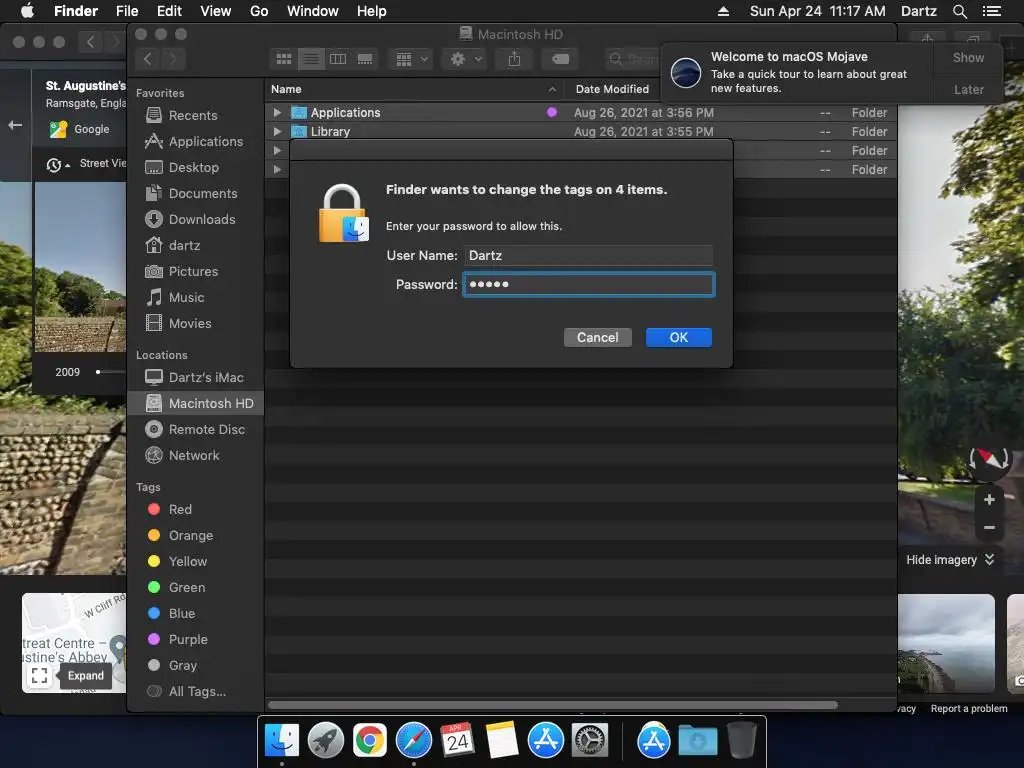Image resolution: width=1024 pixels, height=768 pixels.
Task: Select the Purple tag in sidebar
Action: click(x=178, y=640)
